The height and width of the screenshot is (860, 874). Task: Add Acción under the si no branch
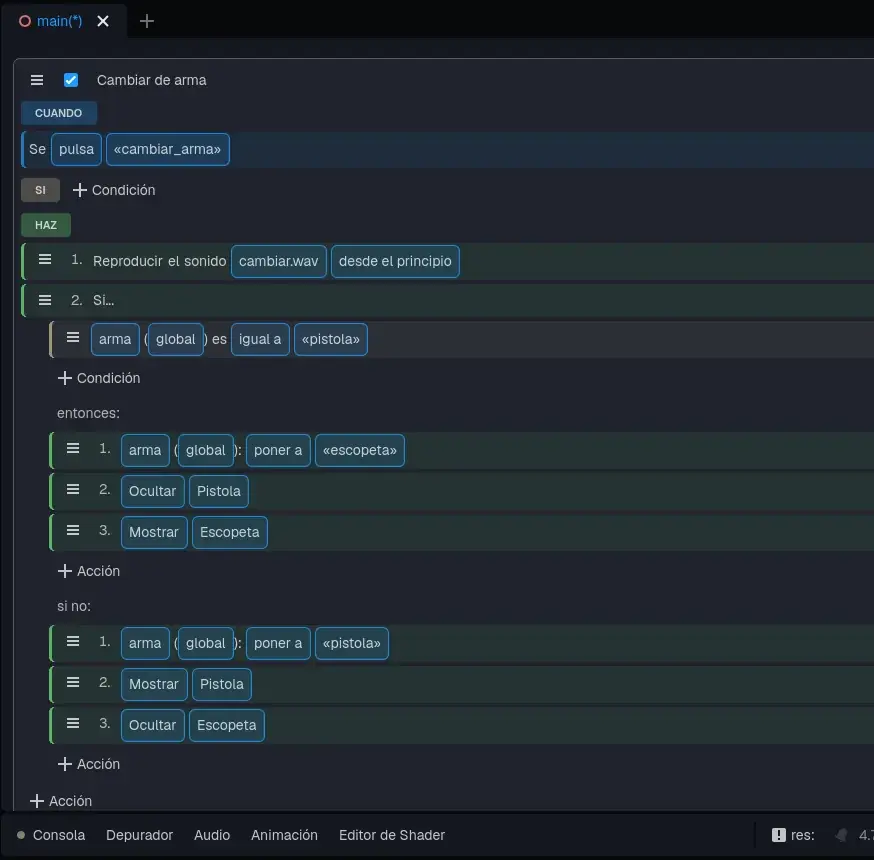point(89,764)
